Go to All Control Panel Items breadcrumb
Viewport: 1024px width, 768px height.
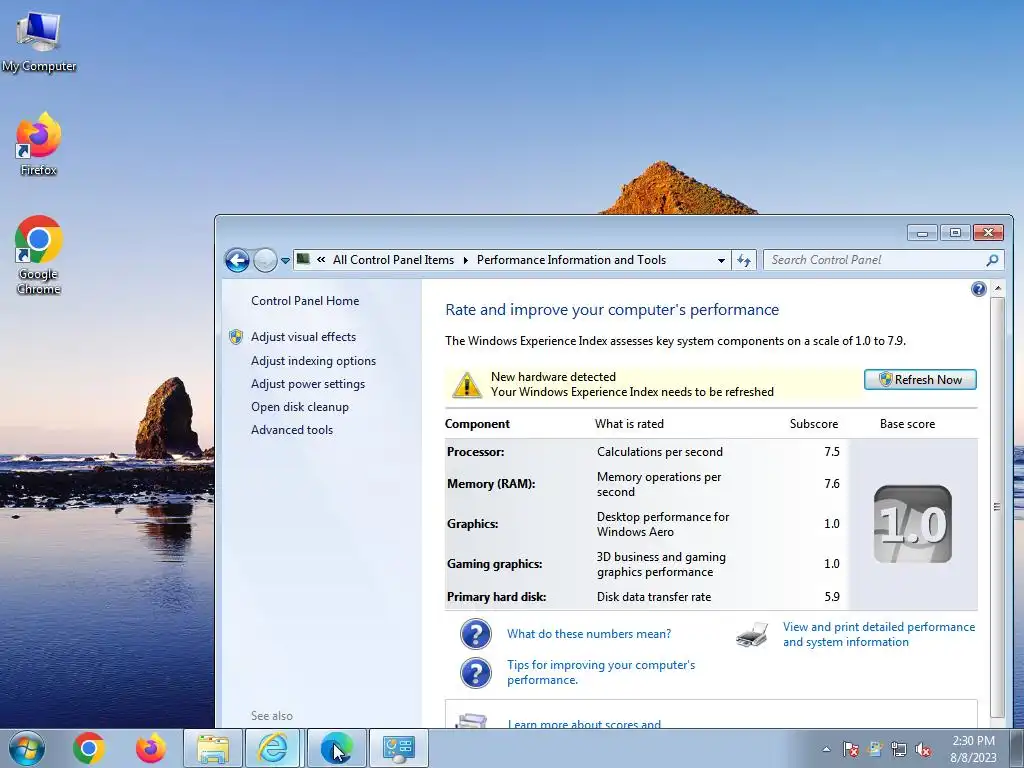[x=393, y=260]
